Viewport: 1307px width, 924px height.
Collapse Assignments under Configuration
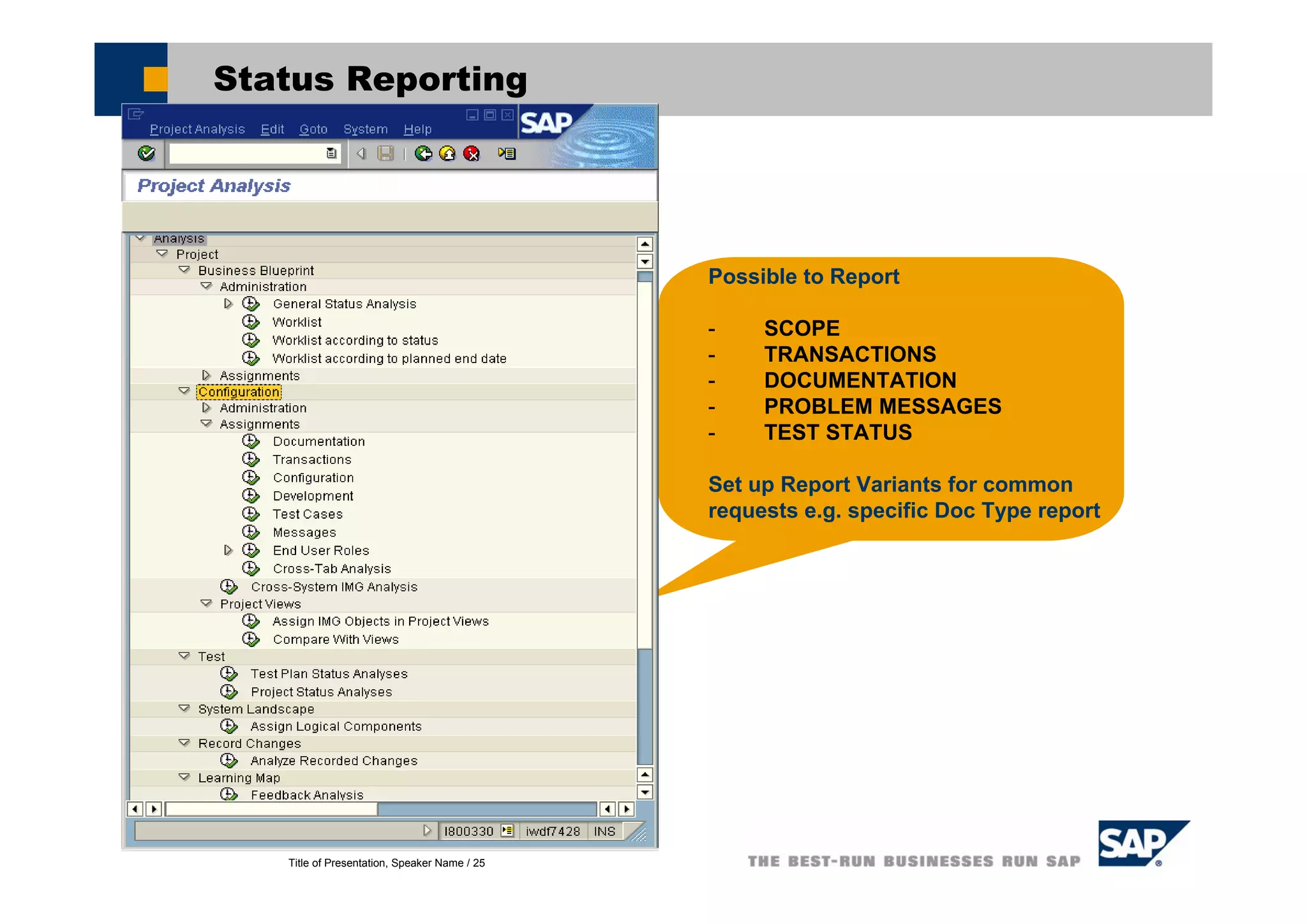click(x=206, y=424)
